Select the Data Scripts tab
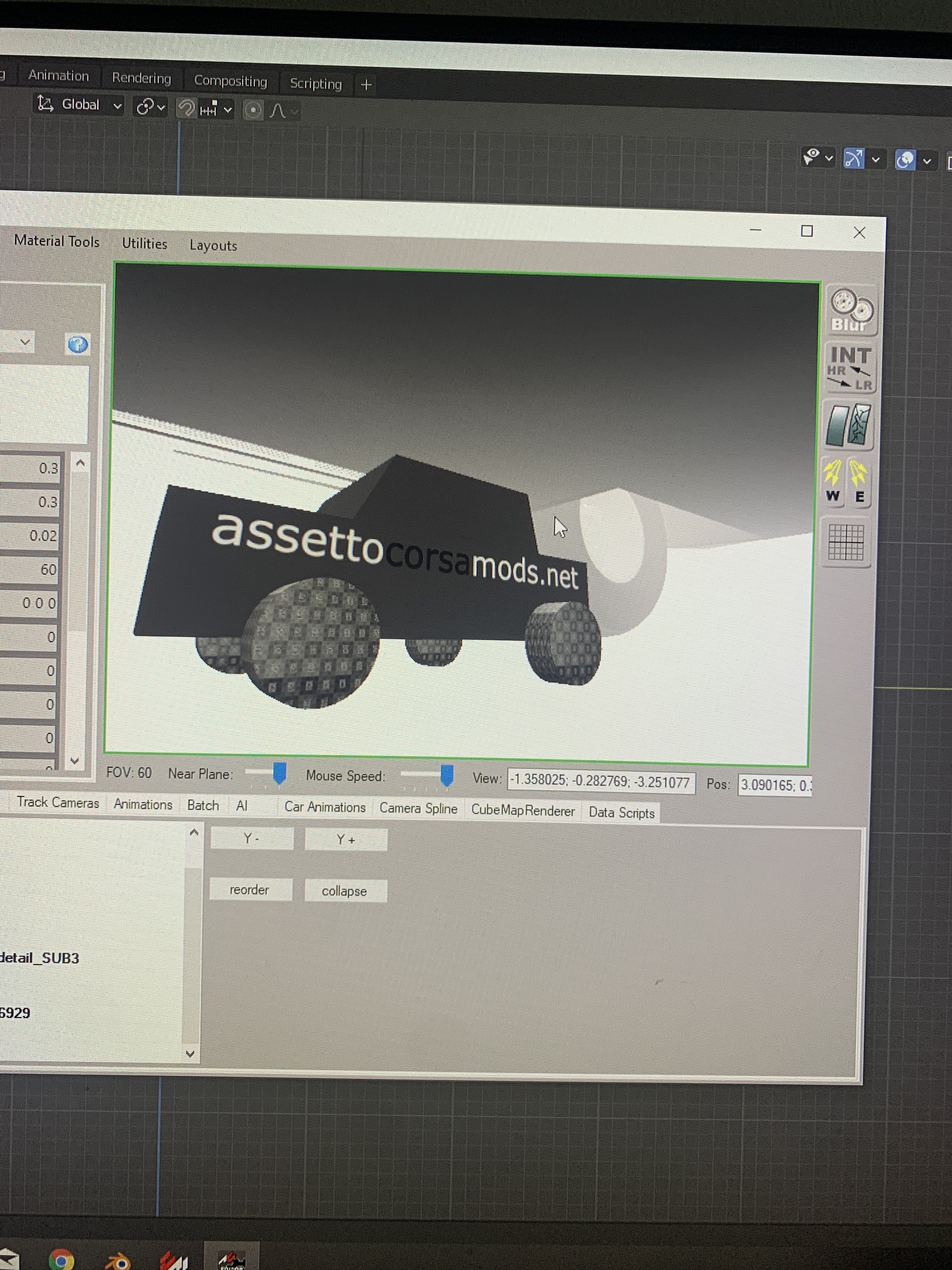 click(621, 812)
